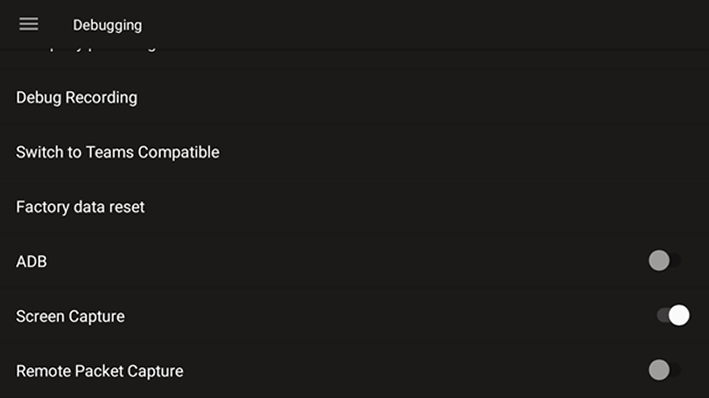Click the Screen Capture label text
This screenshot has width=709, height=398.
coord(70,317)
